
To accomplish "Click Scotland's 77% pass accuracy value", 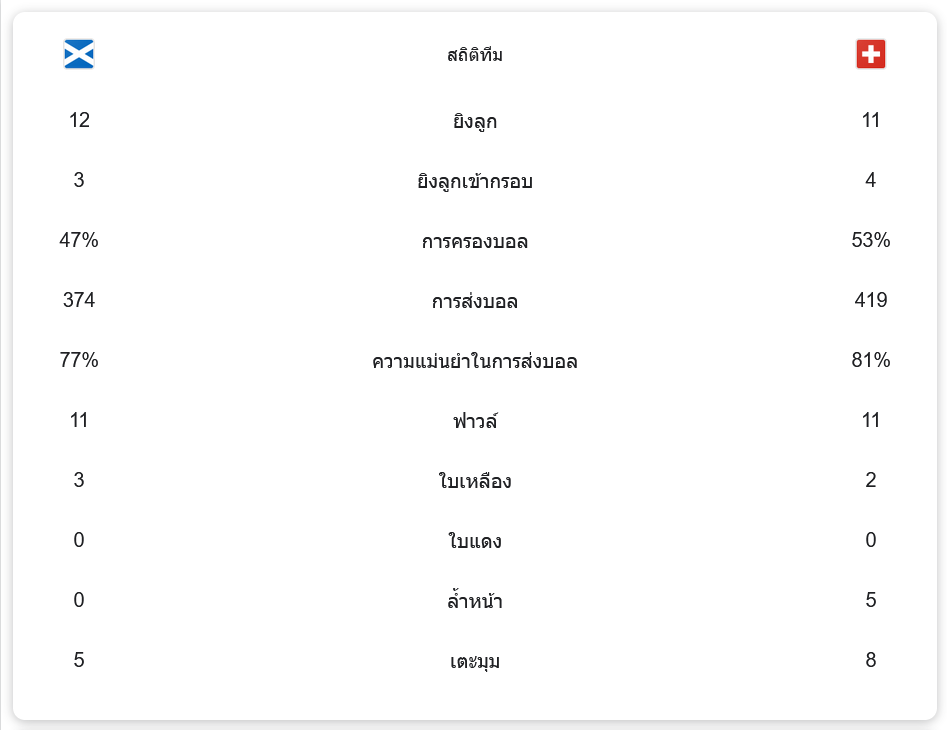I will [79, 360].
